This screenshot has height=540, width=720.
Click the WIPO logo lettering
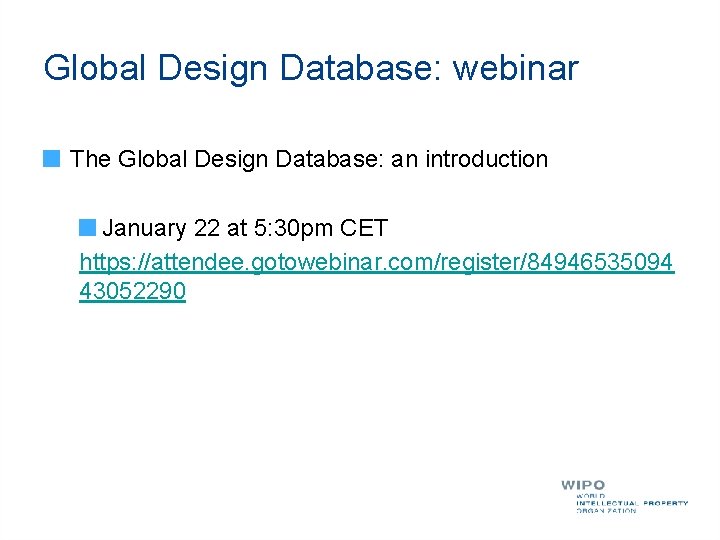(x=583, y=485)
